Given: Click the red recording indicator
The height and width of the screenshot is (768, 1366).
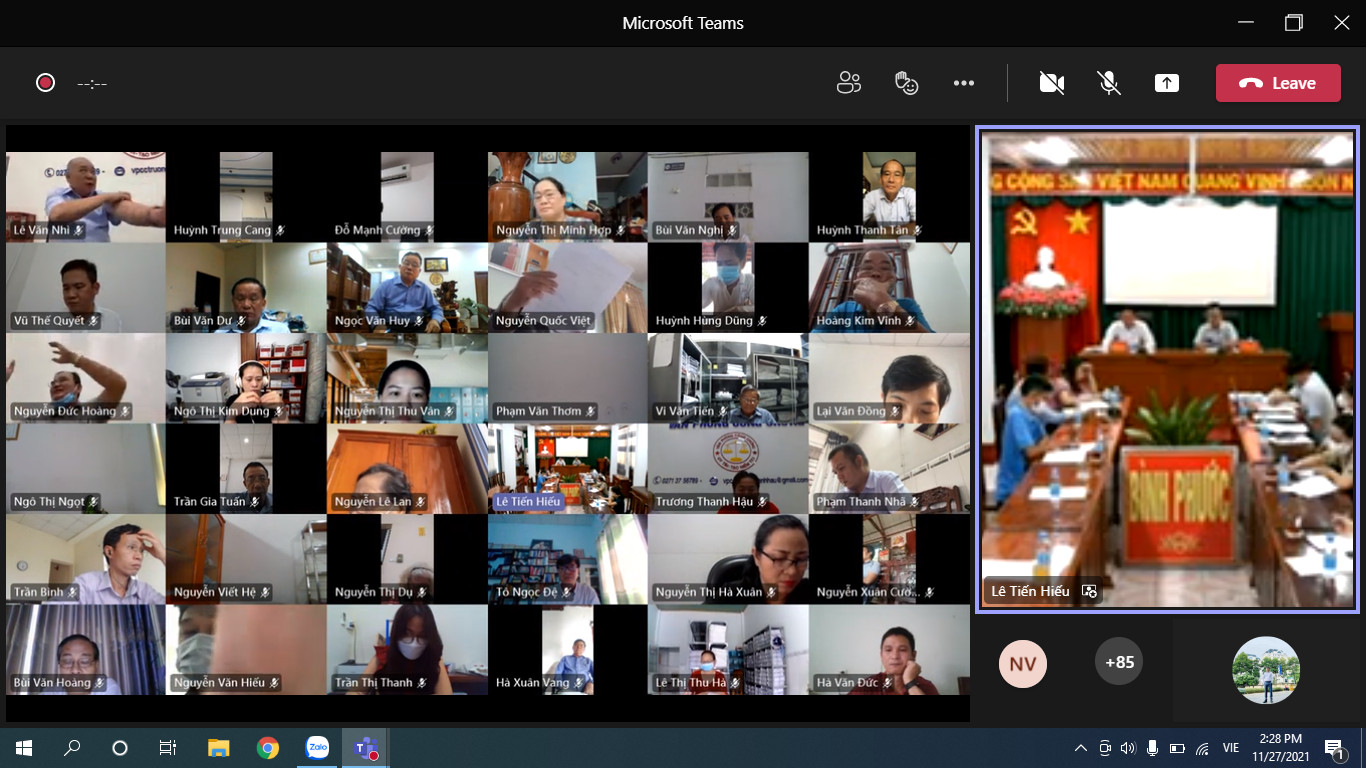Looking at the screenshot, I should point(45,83).
